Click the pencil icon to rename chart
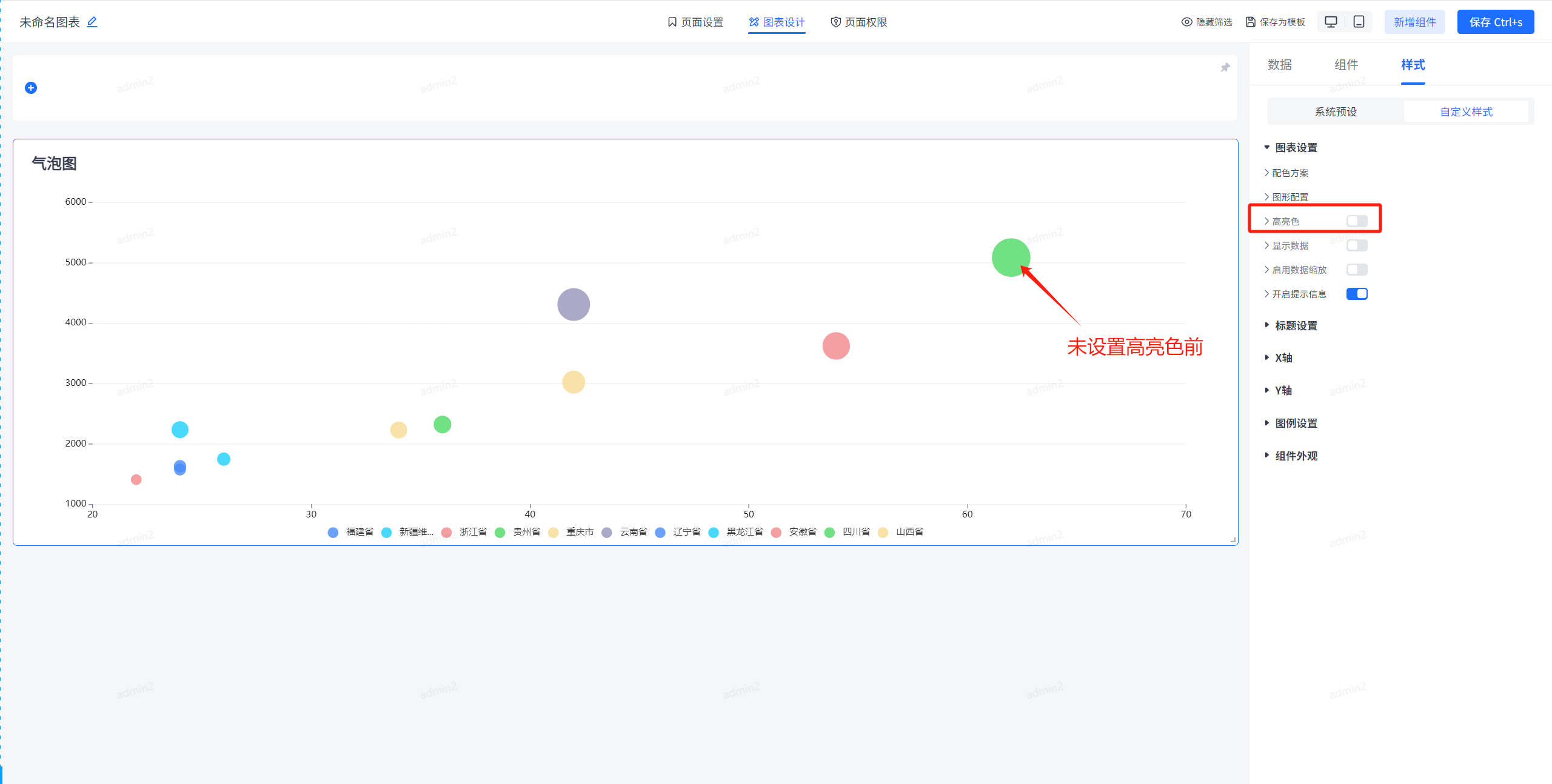Image resolution: width=1552 pixels, height=784 pixels. tap(92, 22)
